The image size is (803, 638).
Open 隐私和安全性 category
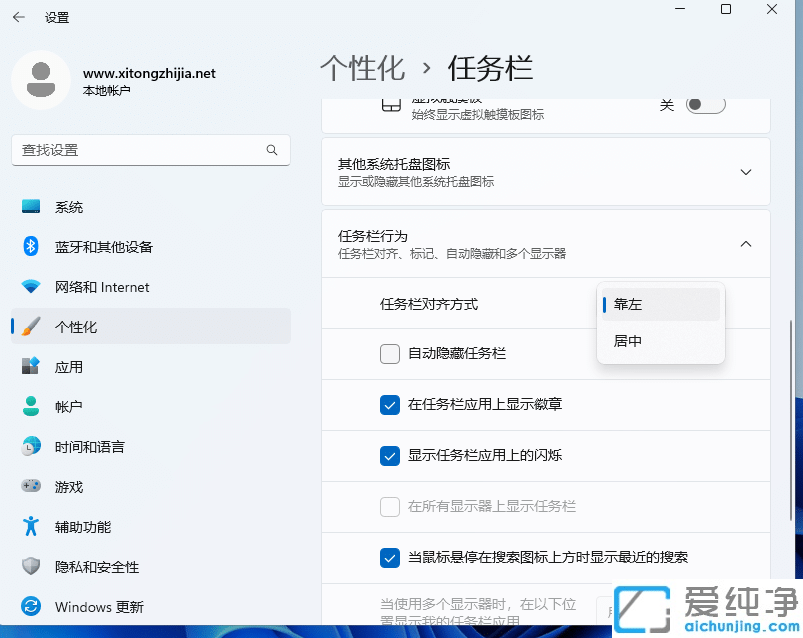coord(151,566)
